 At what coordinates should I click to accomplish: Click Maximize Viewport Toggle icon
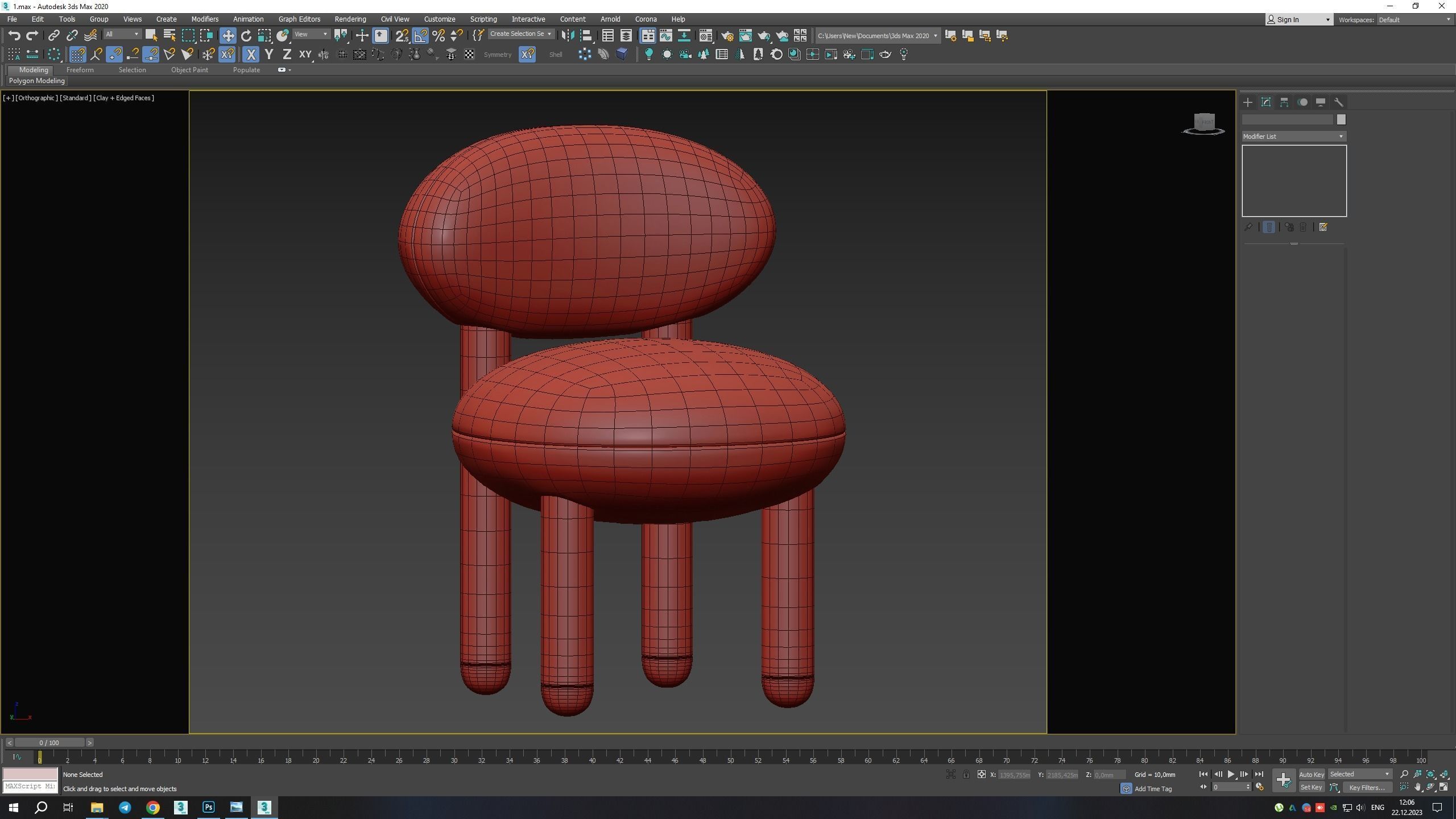tap(1444, 787)
